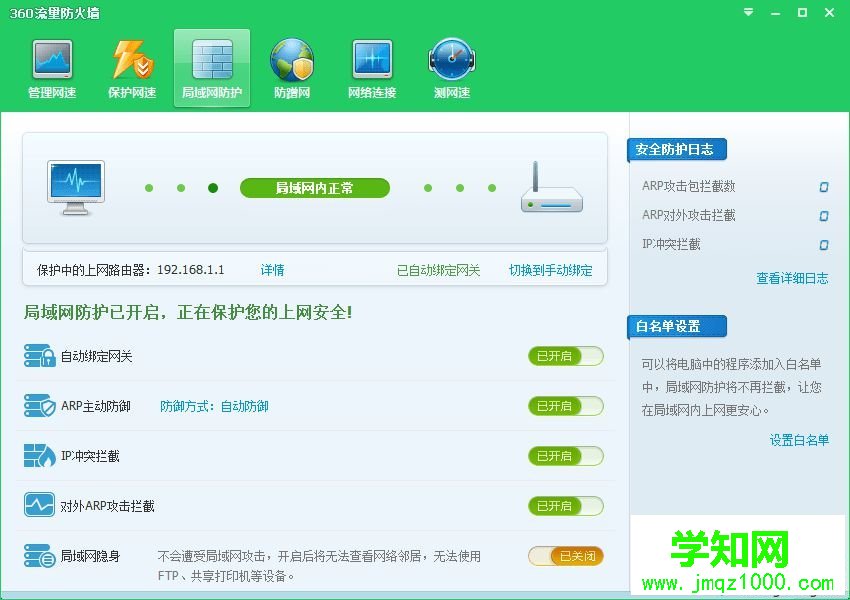
Task: Click the 自动绑定网关 lock icon
Action: pyautogui.click(x=40, y=356)
